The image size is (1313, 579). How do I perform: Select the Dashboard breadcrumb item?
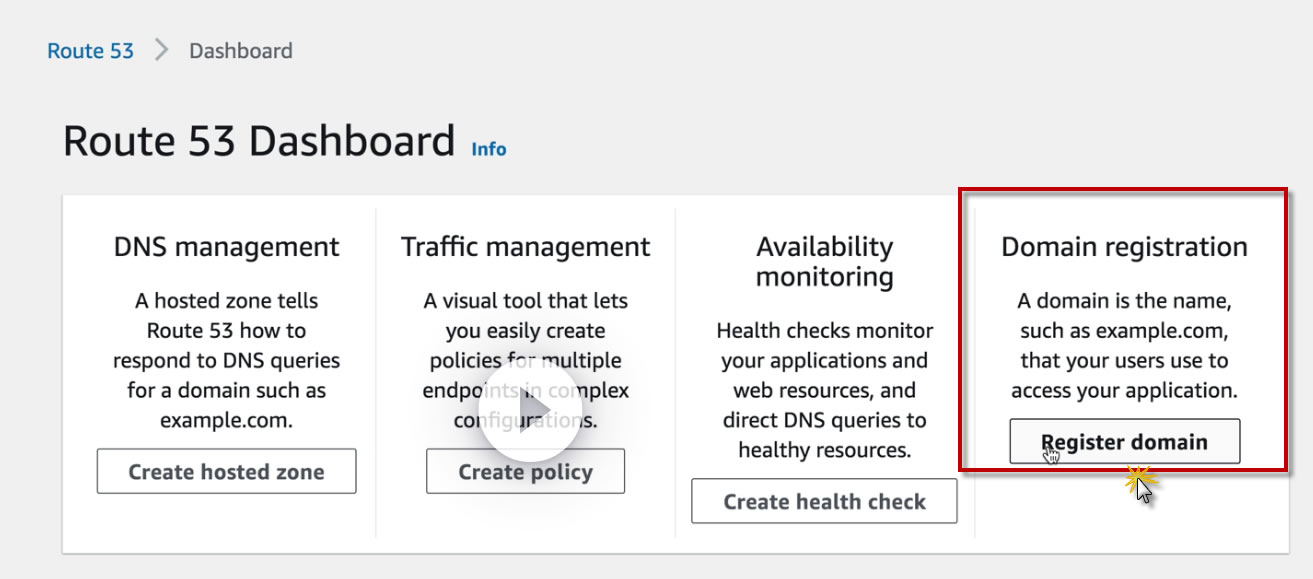tap(241, 51)
